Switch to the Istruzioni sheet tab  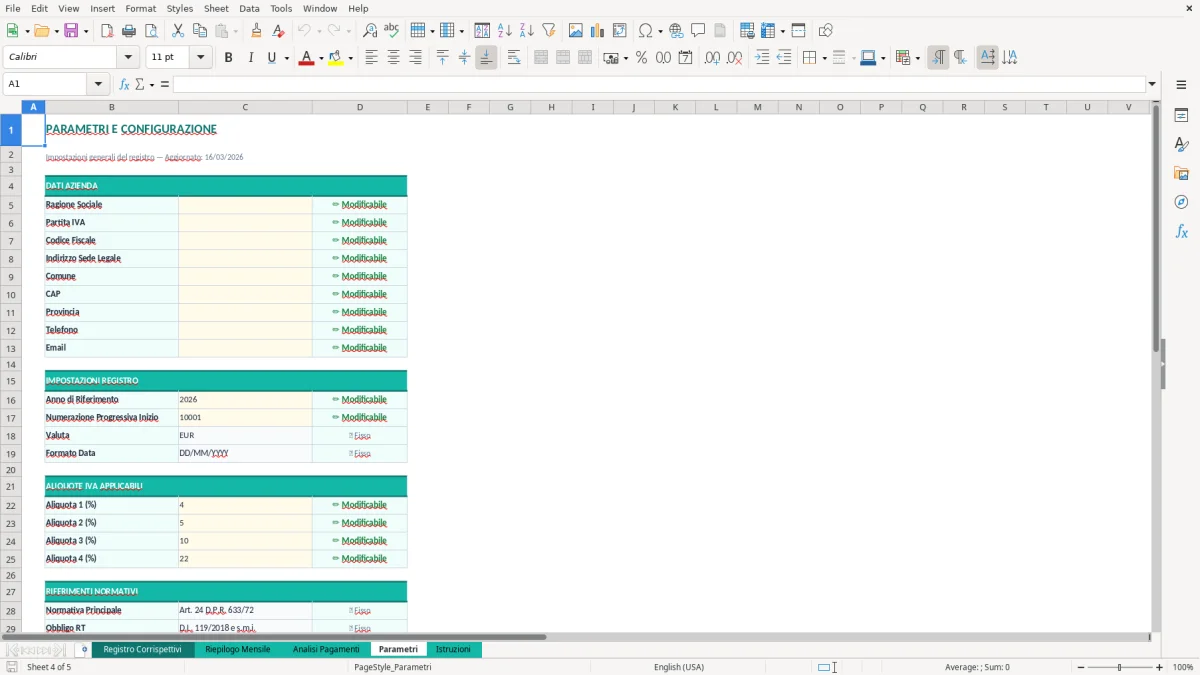453,649
